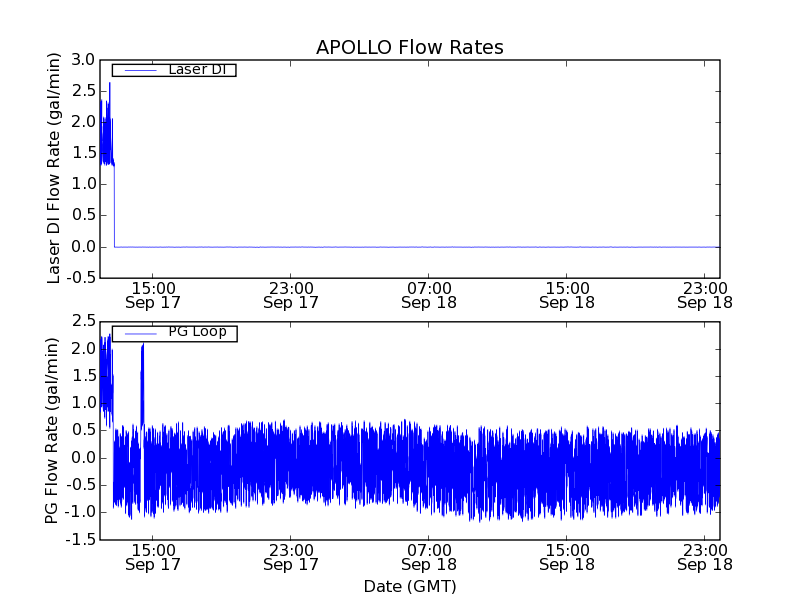
Task: Click the -1.0 tick on PG Flow axis
Action: pyautogui.click(x=81, y=512)
